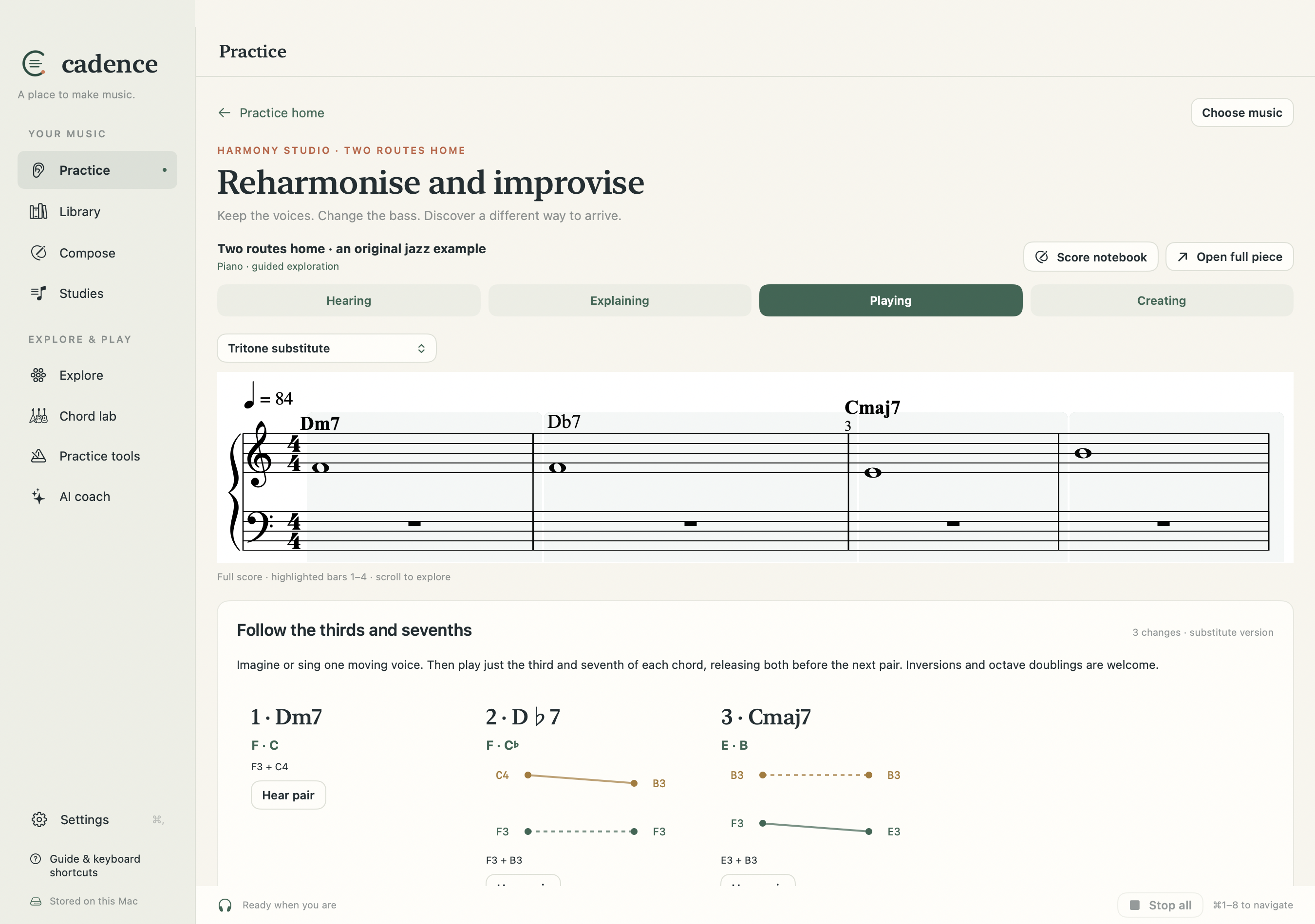1315x924 pixels.
Task: Click the back arrow beside Practice home
Action: 224,113
